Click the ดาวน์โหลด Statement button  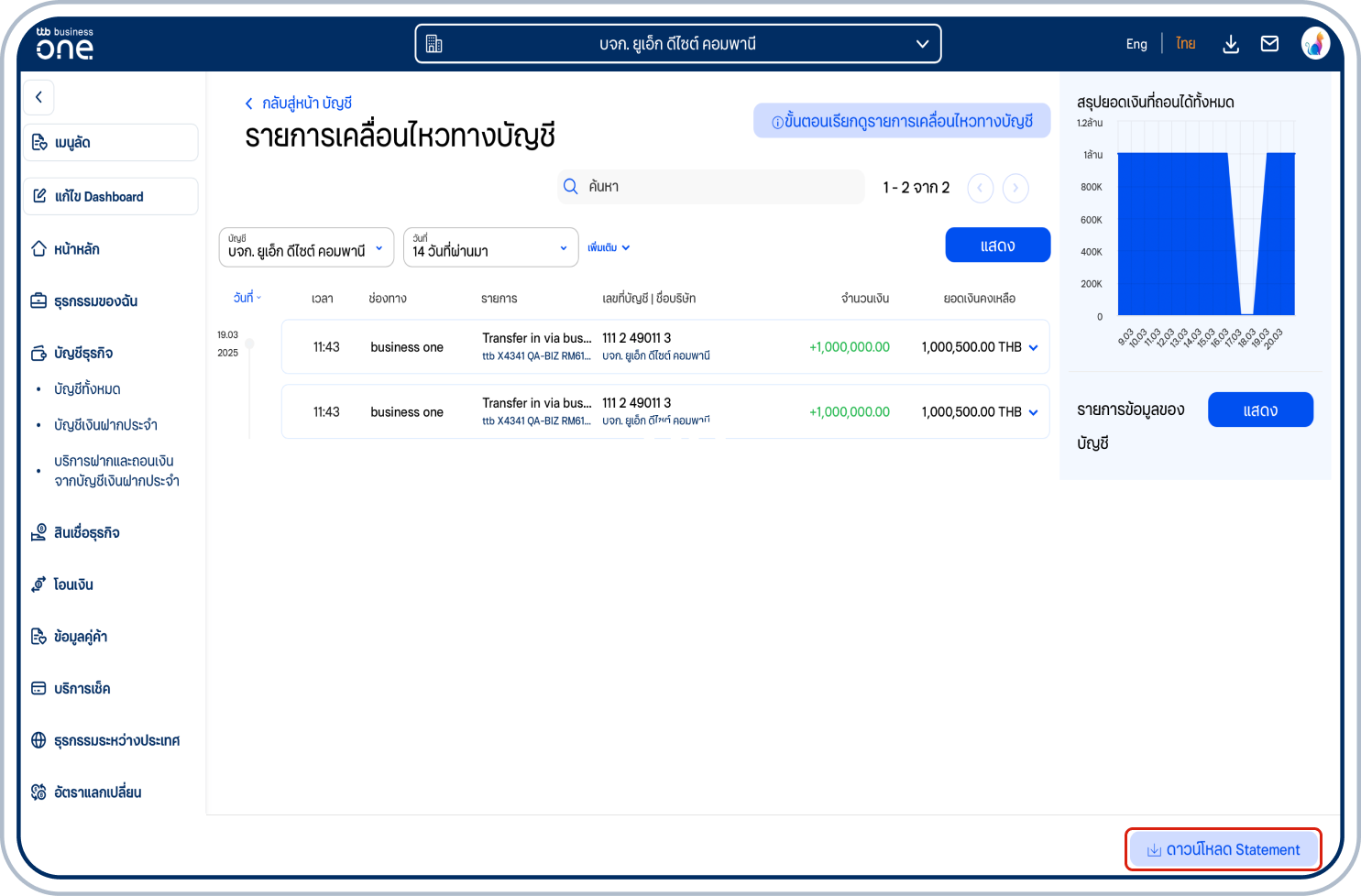click(1223, 849)
